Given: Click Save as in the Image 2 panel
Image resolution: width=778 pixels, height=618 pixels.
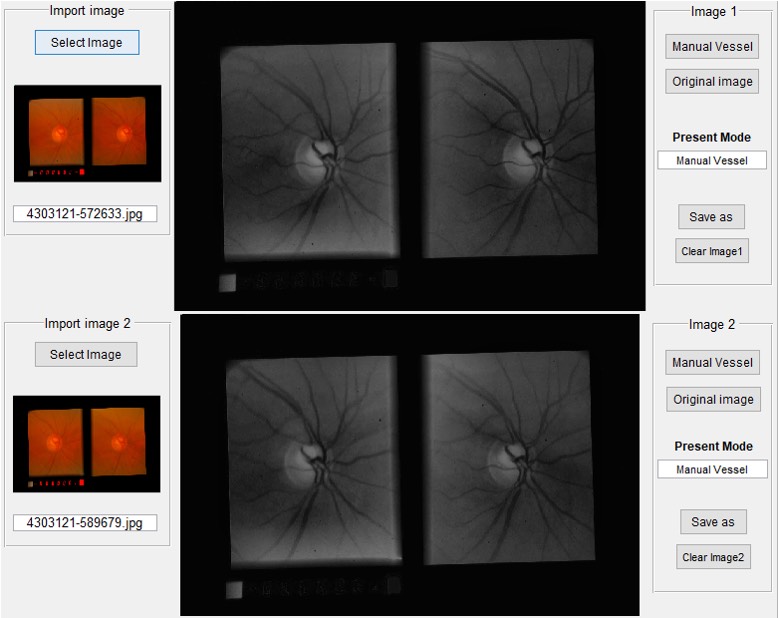Looking at the screenshot, I should [713, 522].
